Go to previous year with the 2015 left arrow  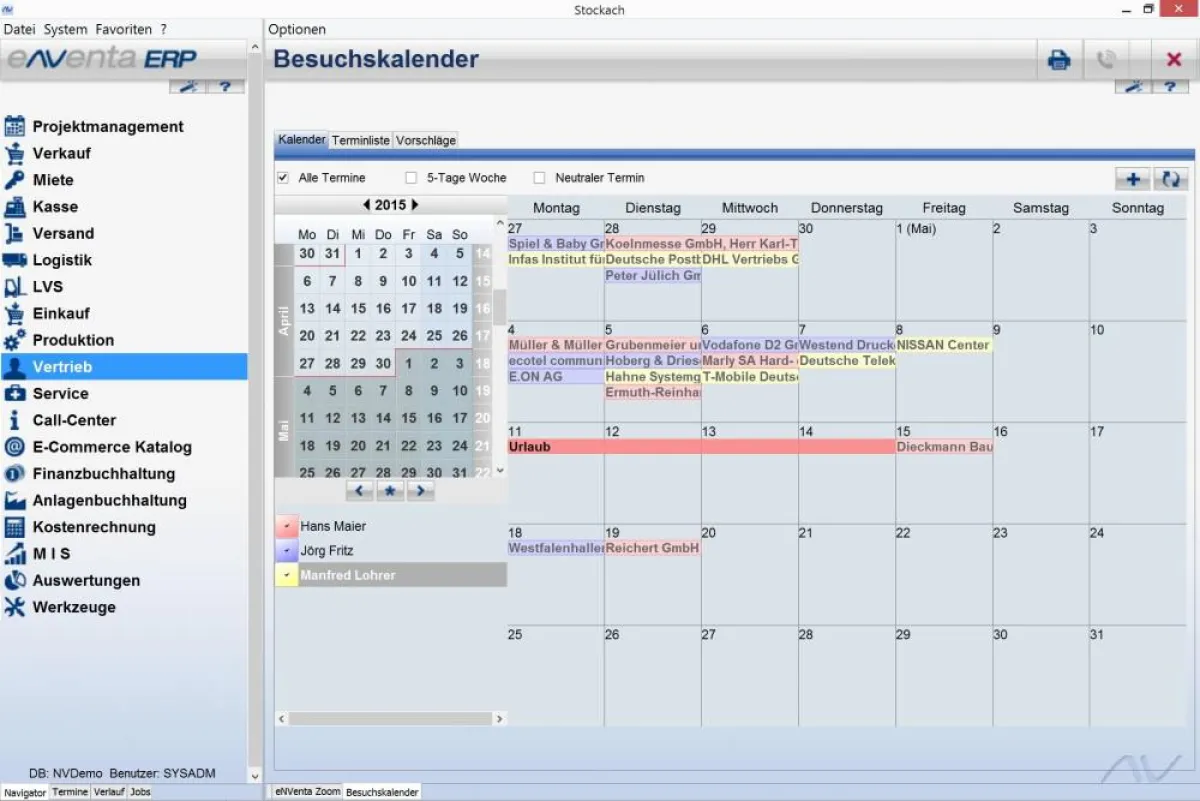tap(366, 204)
